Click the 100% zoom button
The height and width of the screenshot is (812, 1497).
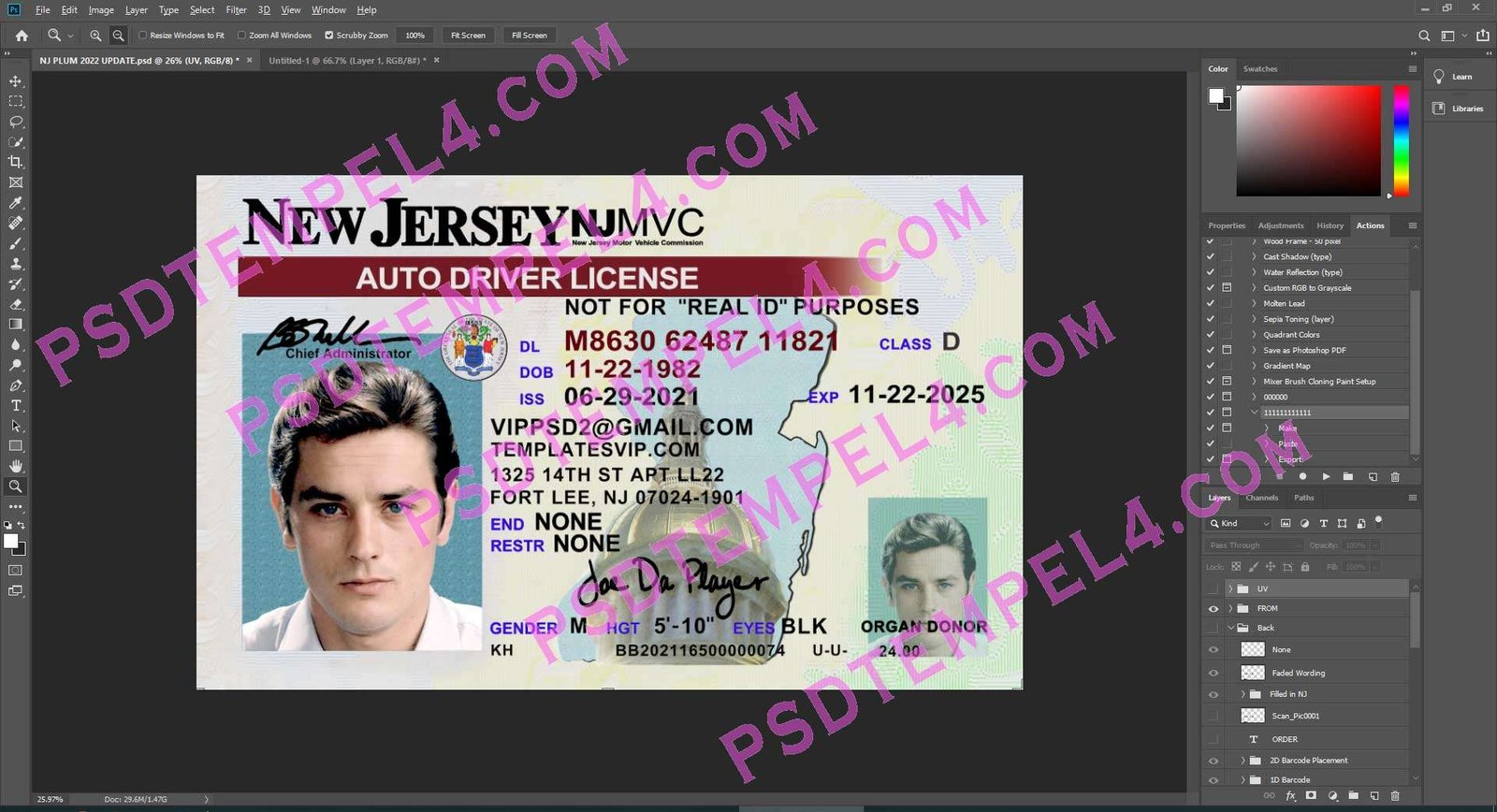tap(415, 36)
